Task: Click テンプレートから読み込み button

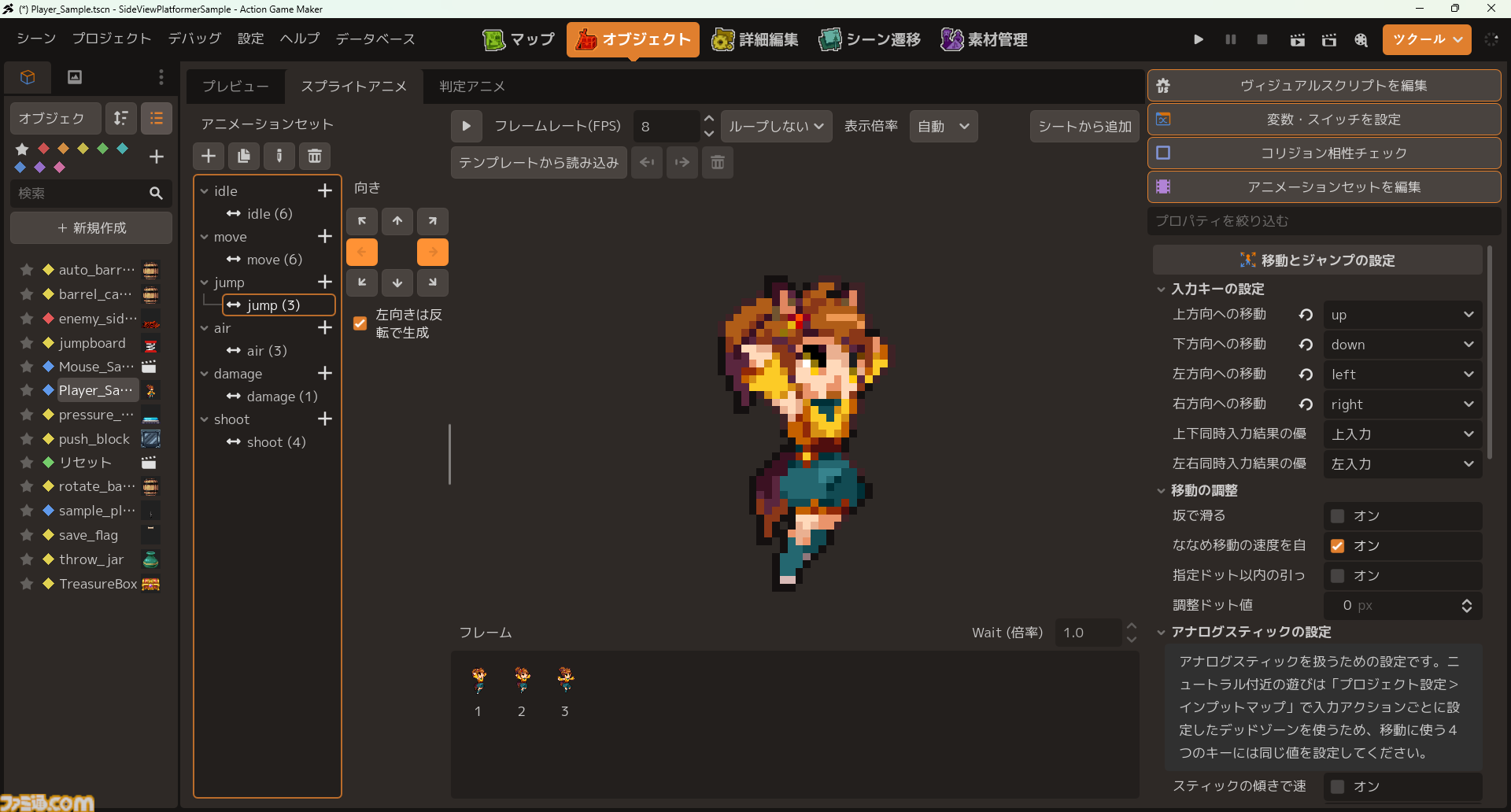Action: 539,162
